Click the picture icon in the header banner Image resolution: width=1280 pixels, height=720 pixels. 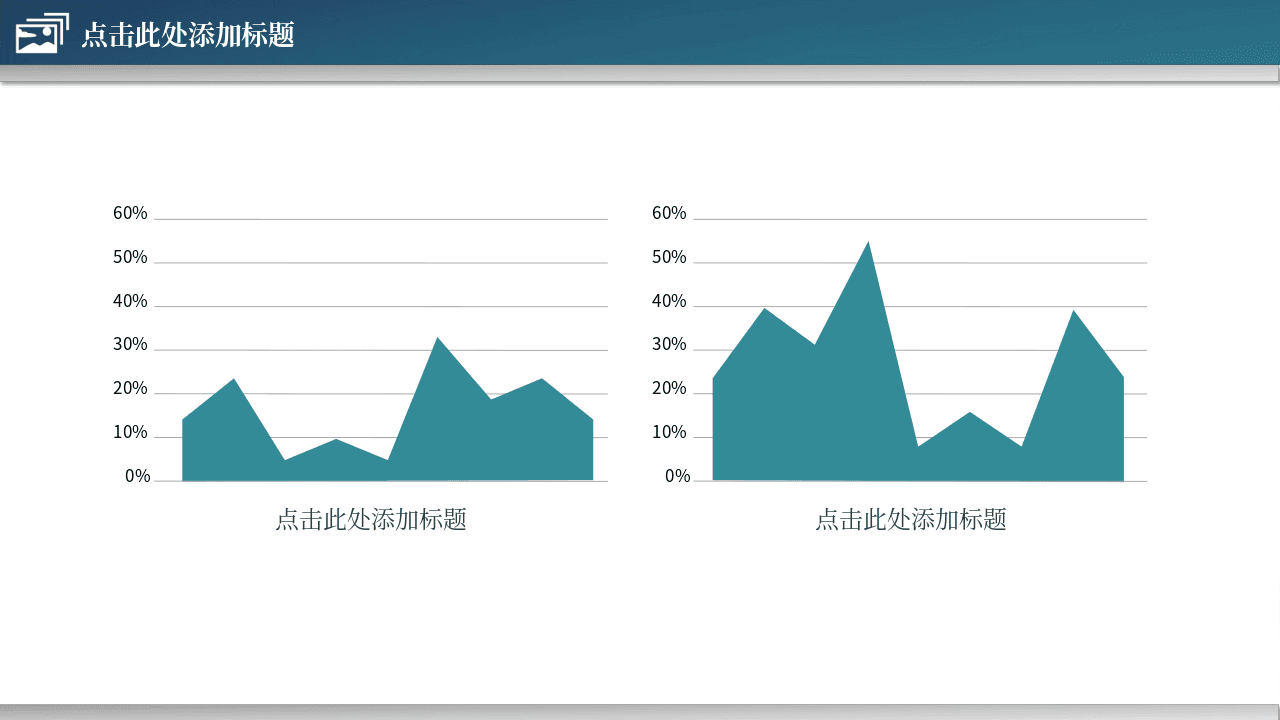42,33
